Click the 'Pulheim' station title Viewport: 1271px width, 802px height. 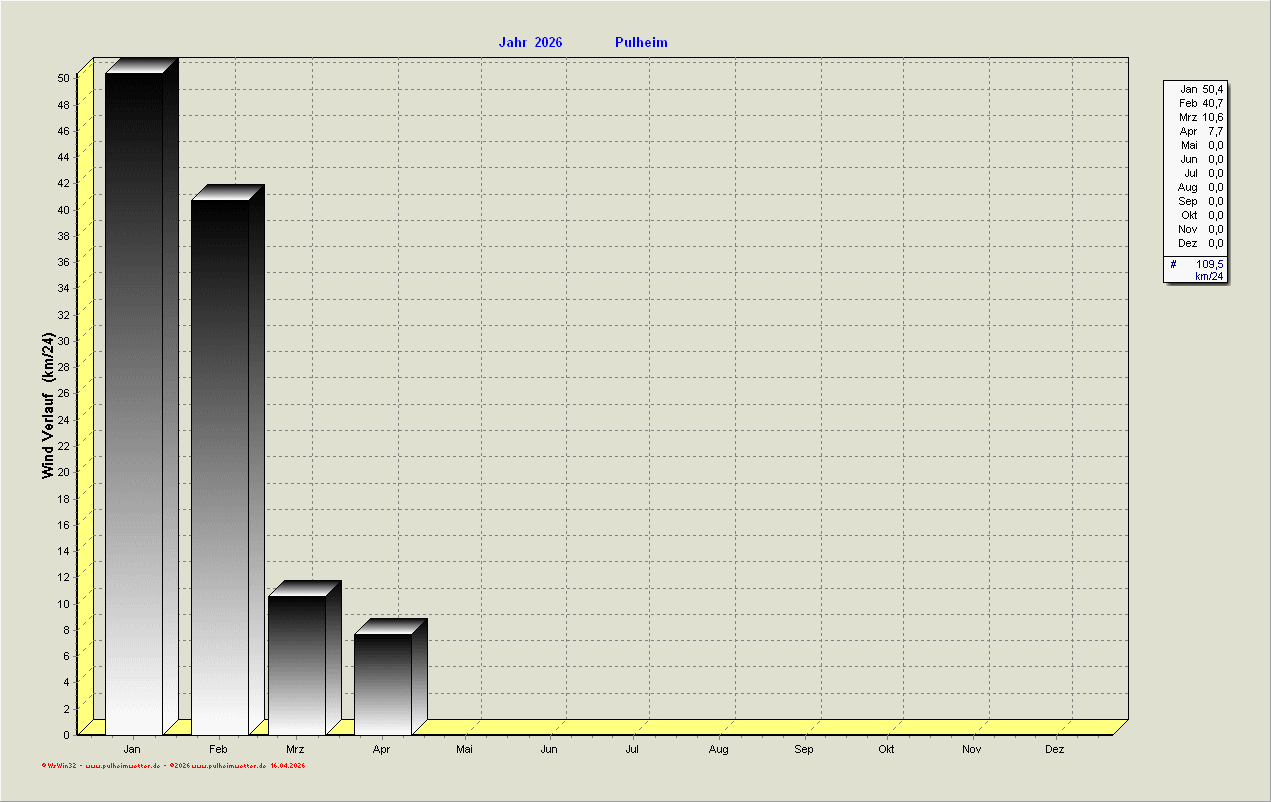pos(641,42)
